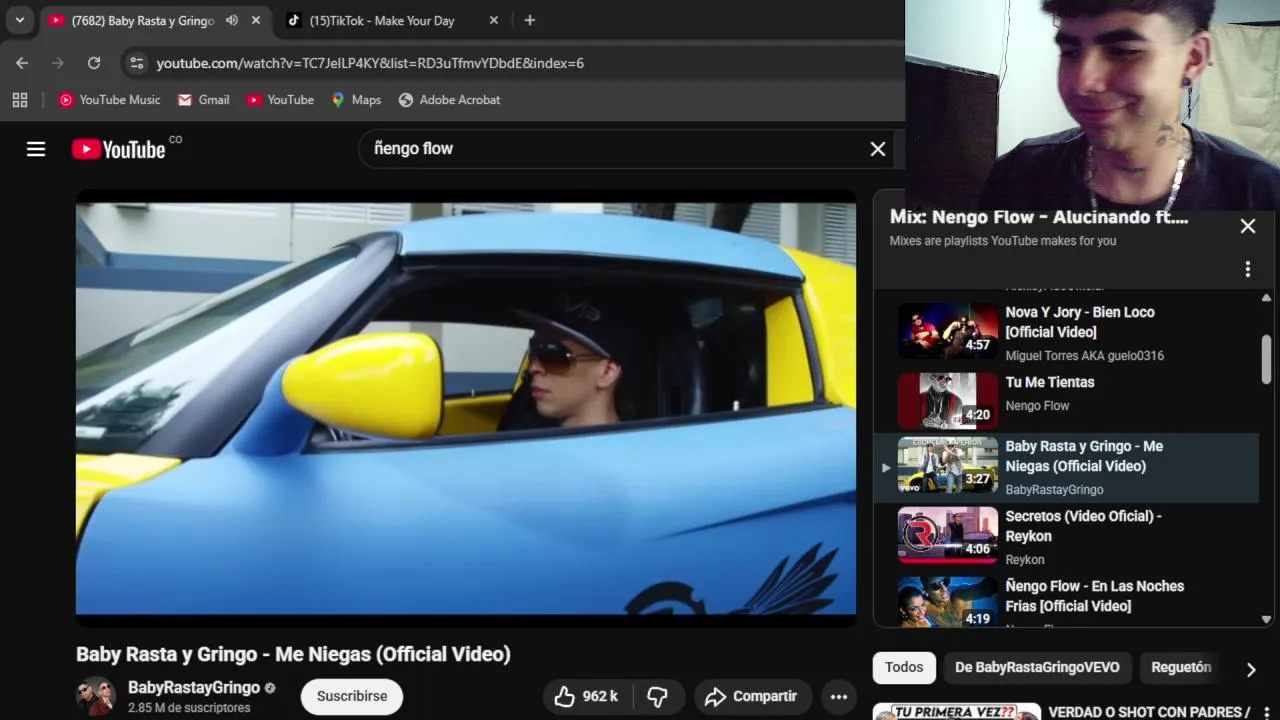The height and width of the screenshot is (720, 1280).
Task: Select the Todos filter chip
Action: 904,667
